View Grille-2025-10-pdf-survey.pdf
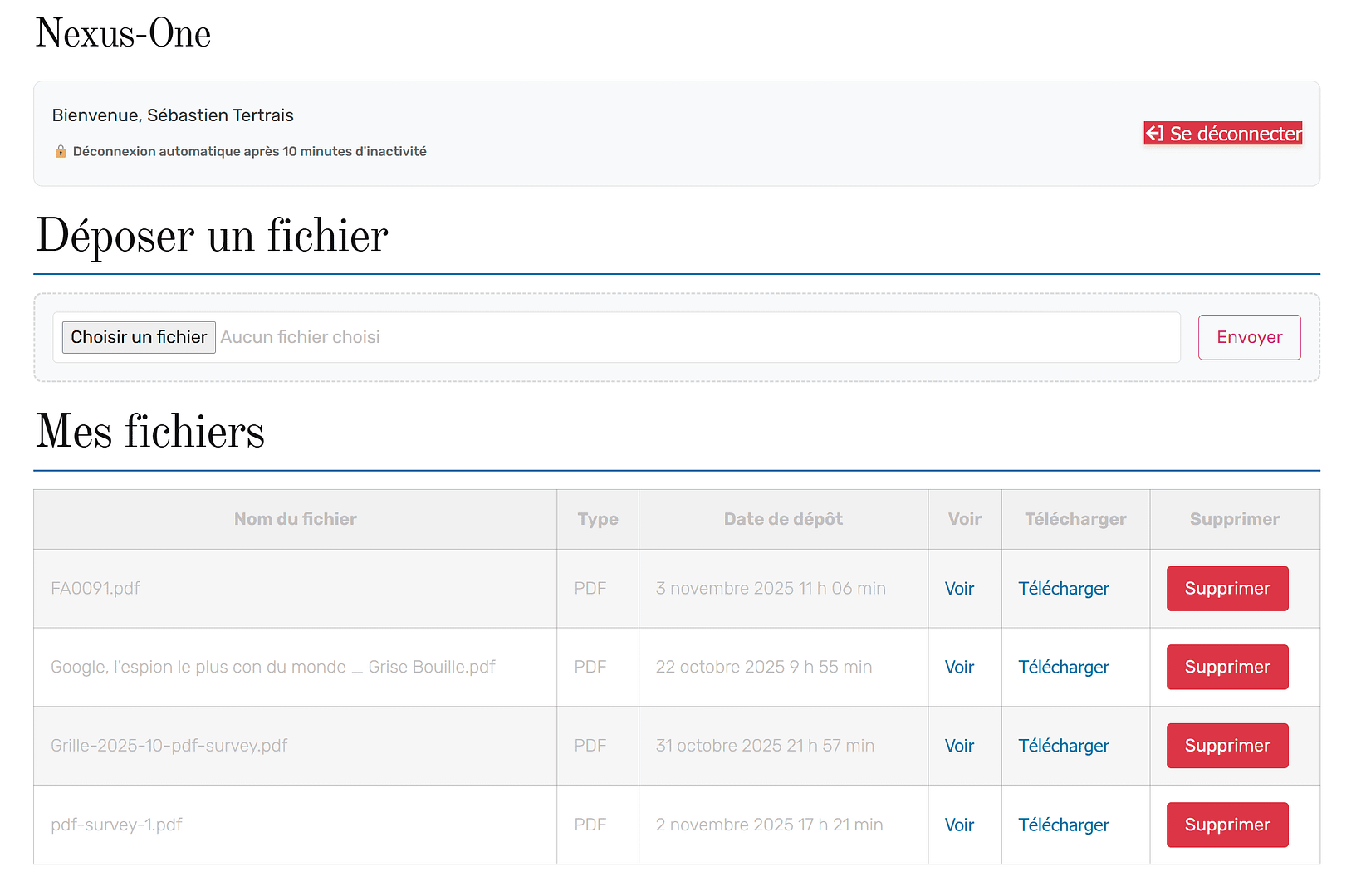This screenshot has width=1361, height=896. coord(959,747)
